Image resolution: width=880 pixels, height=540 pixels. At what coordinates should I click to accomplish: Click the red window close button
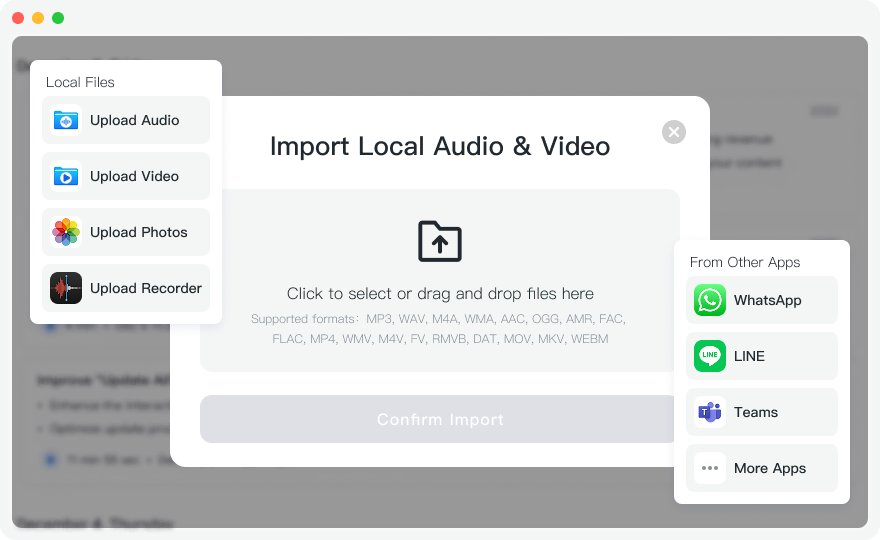pyautogui.click(x=18, y=18)
